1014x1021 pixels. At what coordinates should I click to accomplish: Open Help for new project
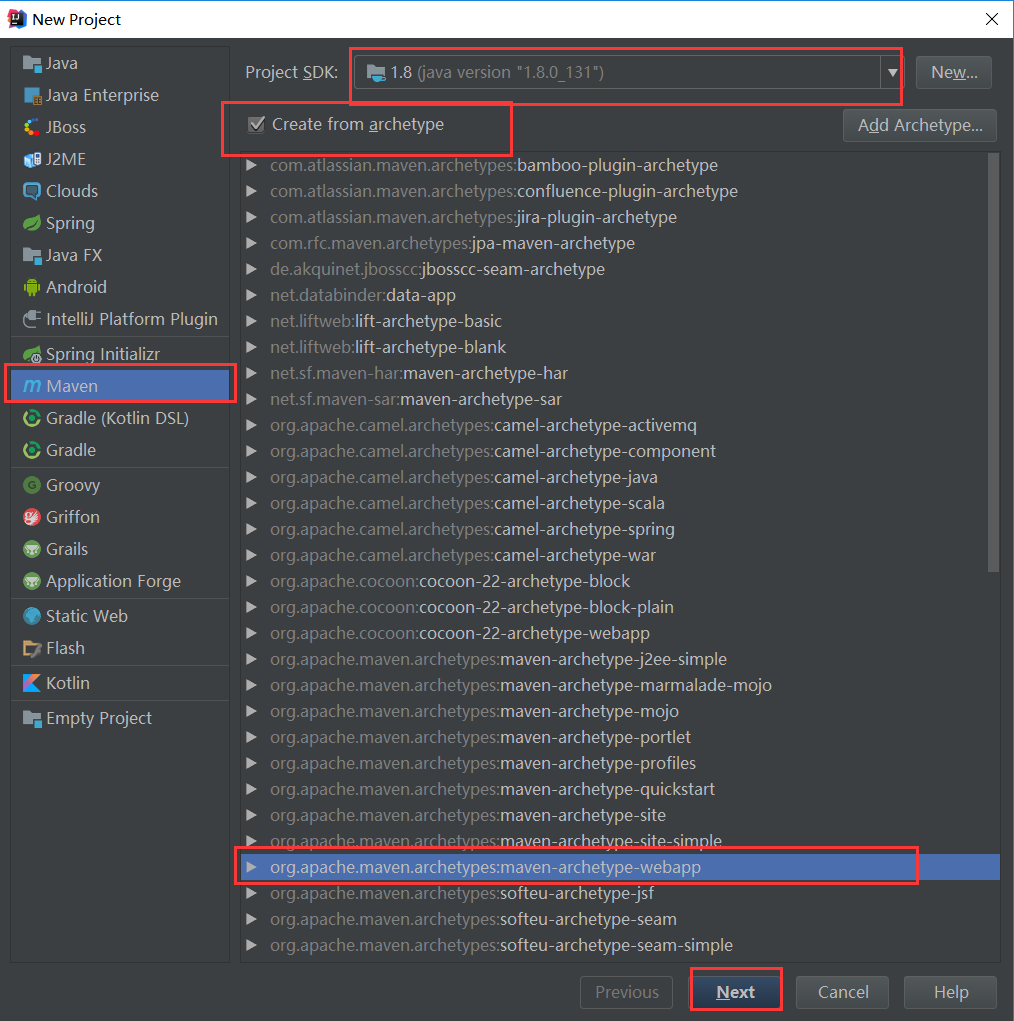click(951, 992)
